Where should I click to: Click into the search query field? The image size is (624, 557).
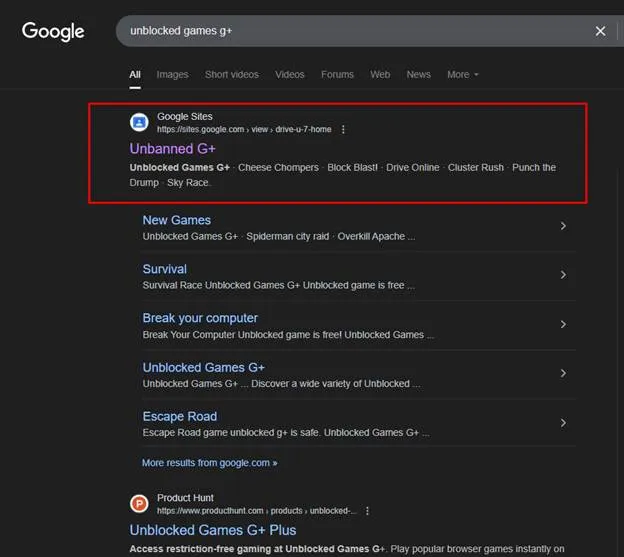(350, 31)
